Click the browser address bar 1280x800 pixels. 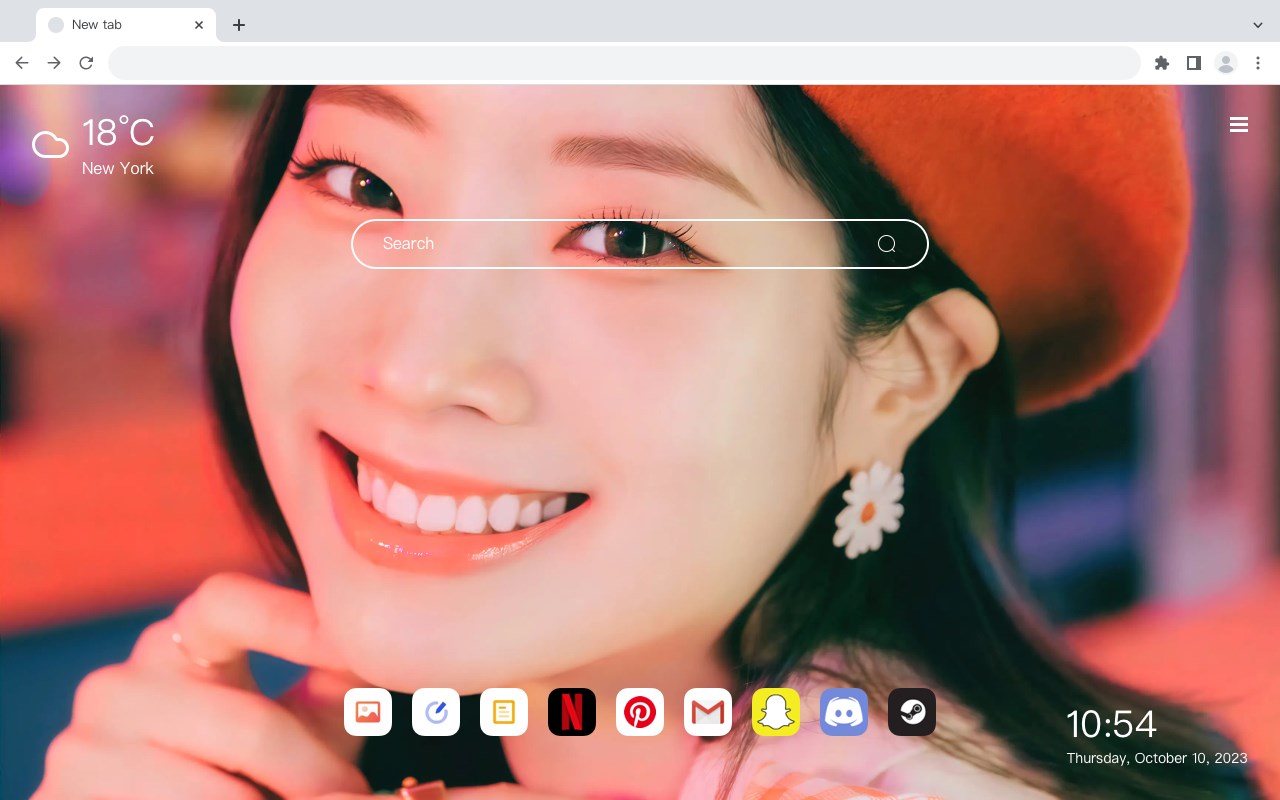click(x=624, y=63)
